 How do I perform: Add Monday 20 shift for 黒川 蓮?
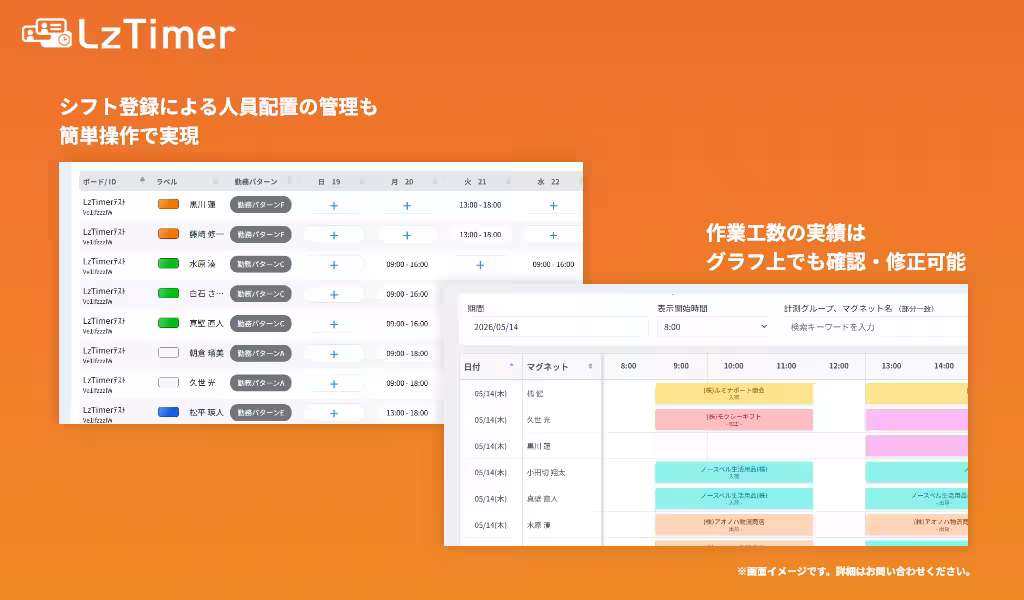pos(407,206)
